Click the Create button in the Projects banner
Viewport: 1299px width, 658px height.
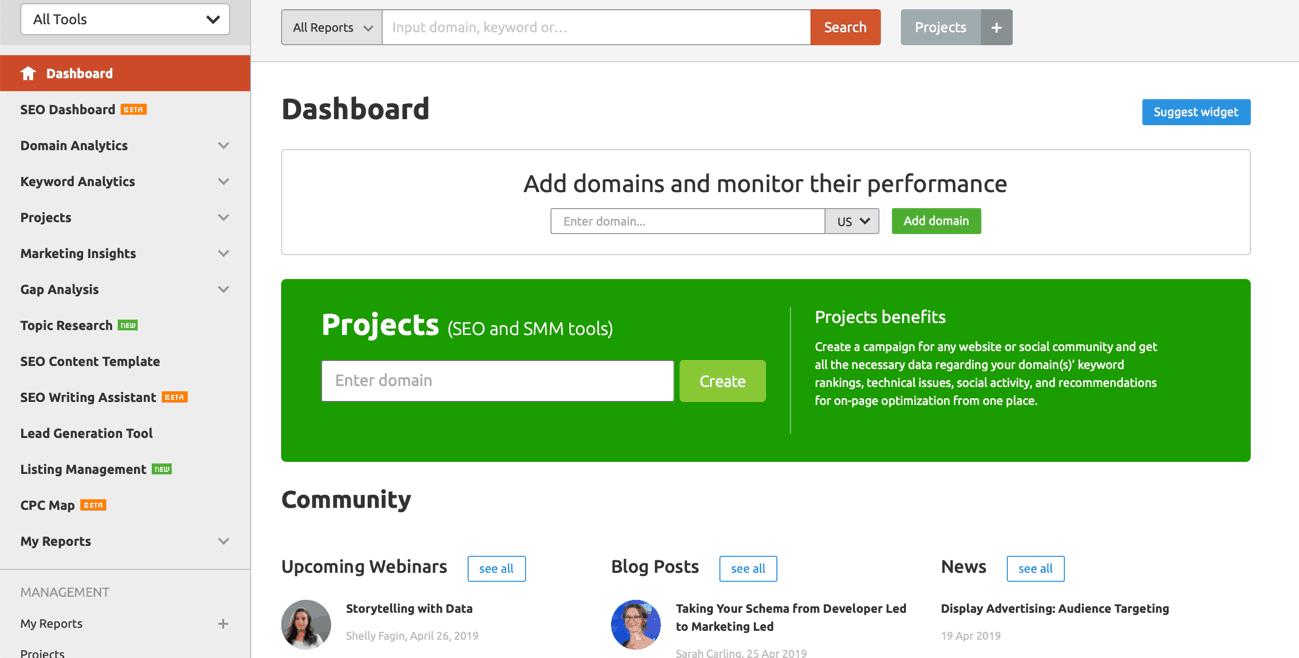[722, 381]
